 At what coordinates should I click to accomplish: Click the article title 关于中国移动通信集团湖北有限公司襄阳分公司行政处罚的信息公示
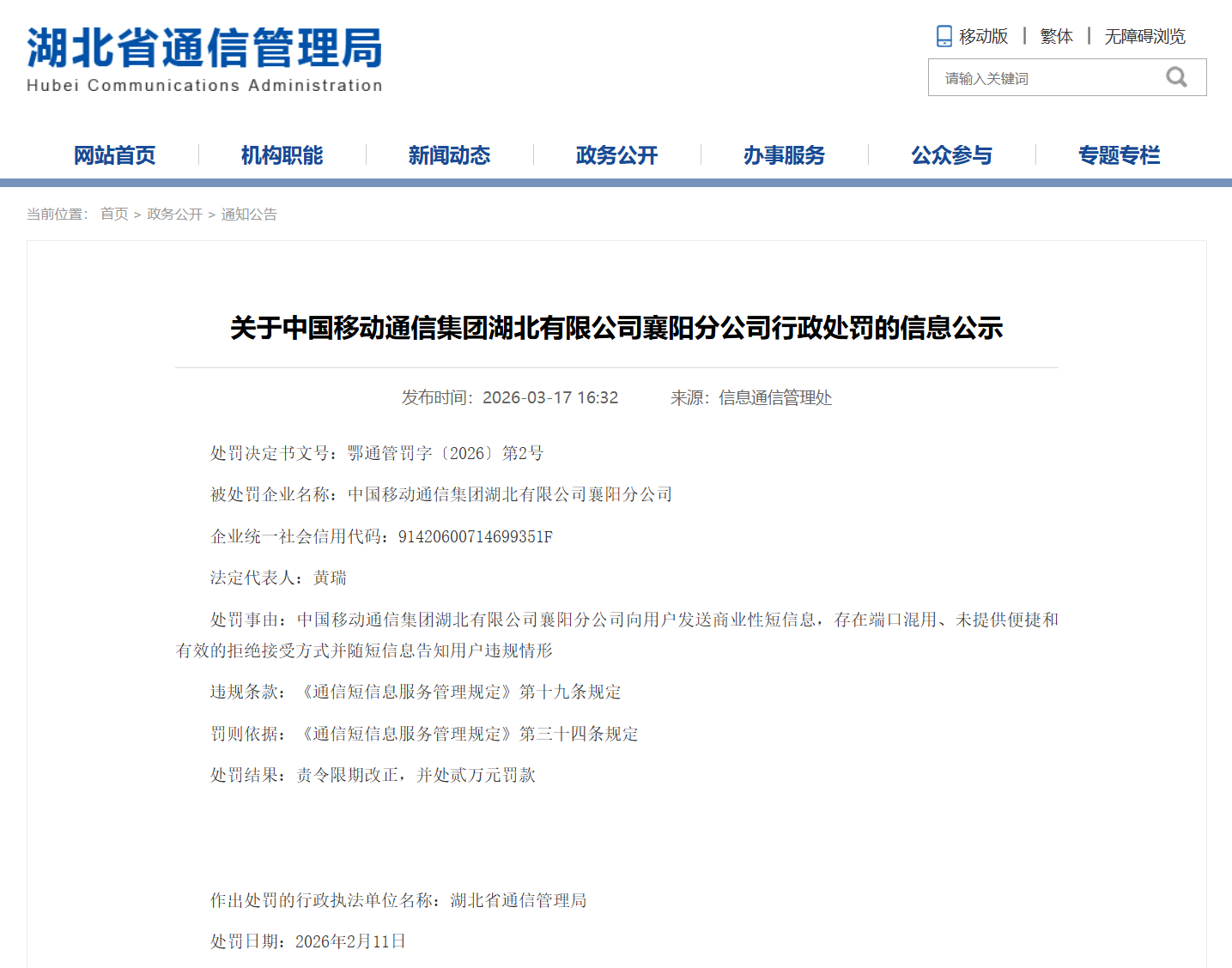(x=616, y=328)
